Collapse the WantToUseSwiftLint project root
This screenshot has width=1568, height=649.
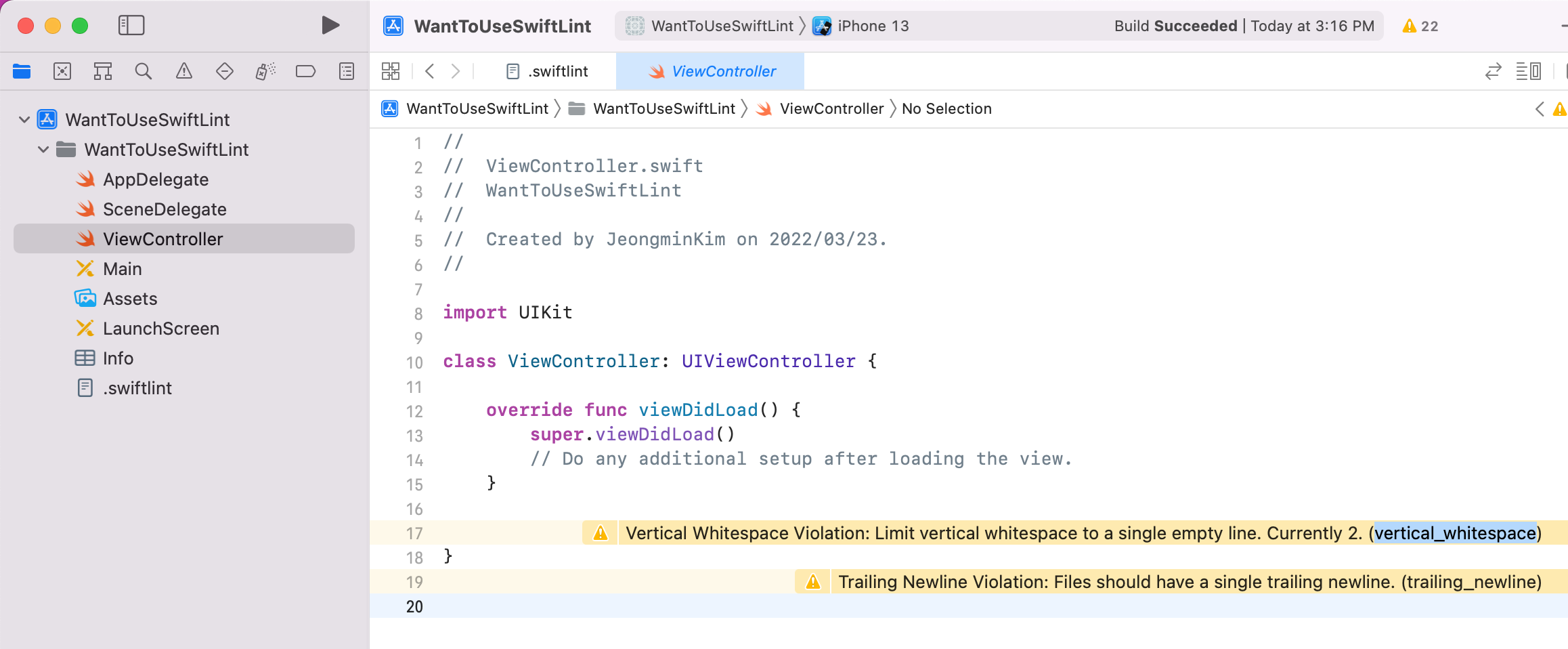coord(24,120)
